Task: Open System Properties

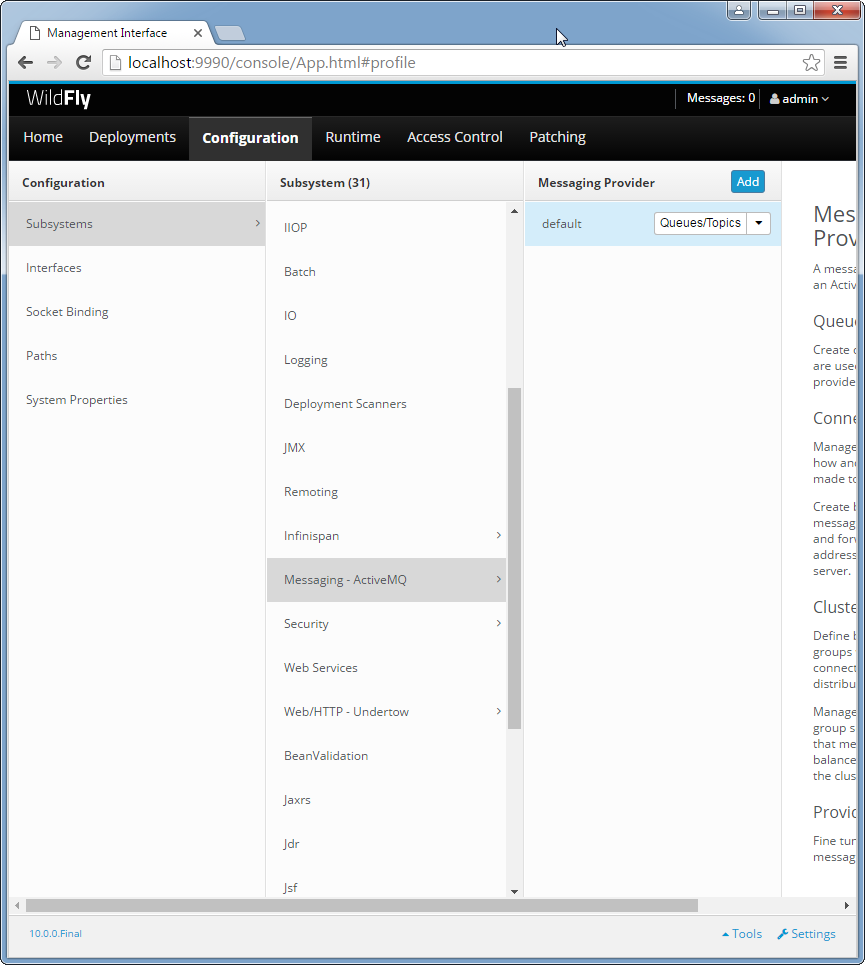Action: 137,400
